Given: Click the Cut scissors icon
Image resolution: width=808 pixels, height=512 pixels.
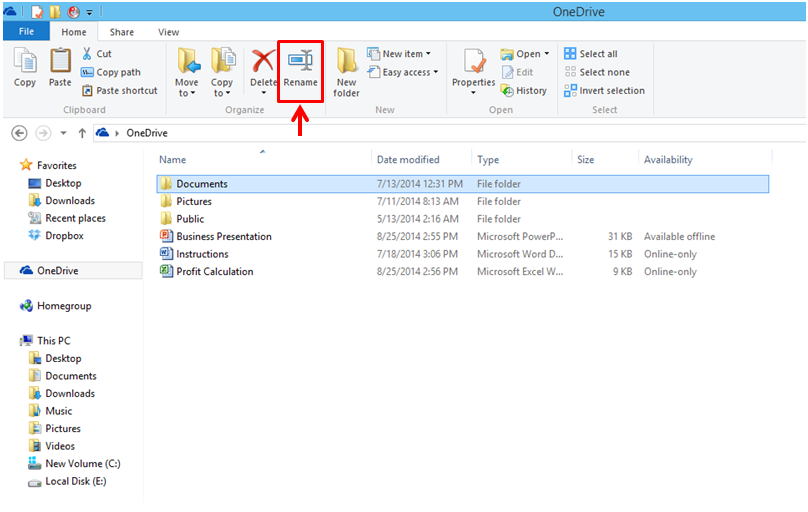Looking at the screenshot, I should tap(87, 54).
